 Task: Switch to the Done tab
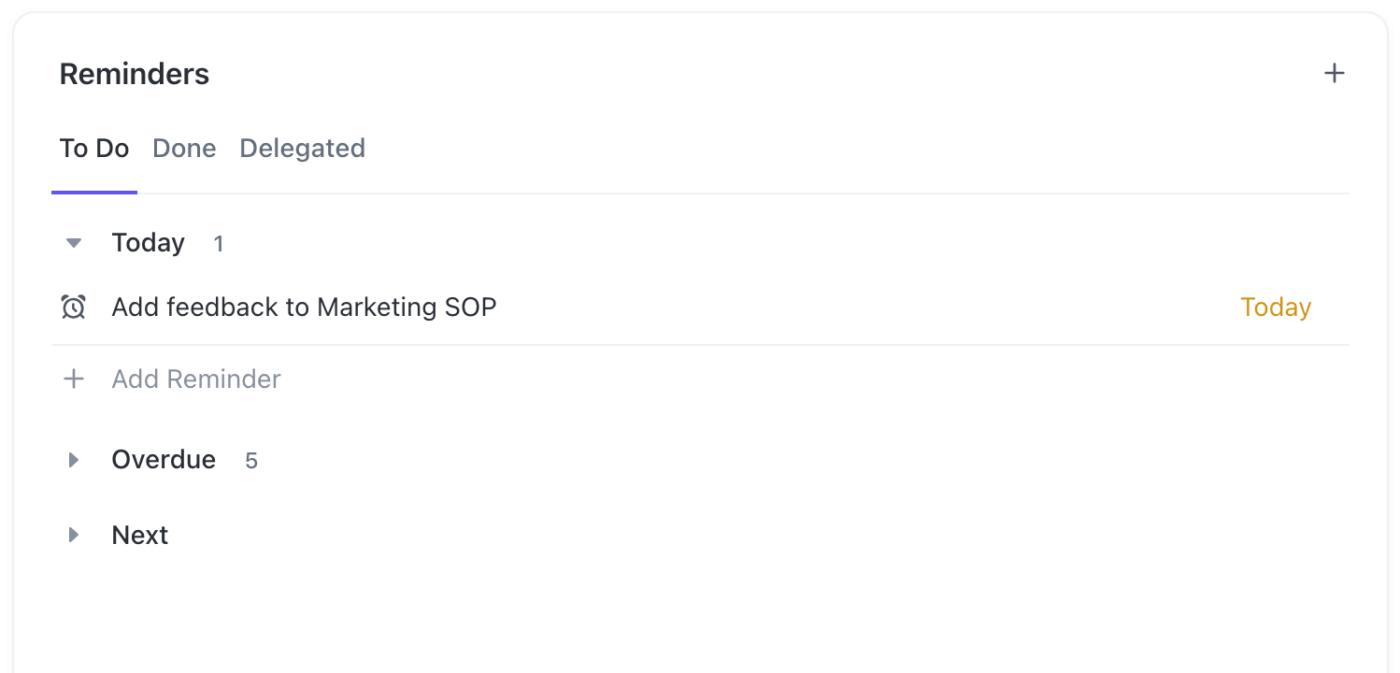pyautogui.click(x=184, y=147)
